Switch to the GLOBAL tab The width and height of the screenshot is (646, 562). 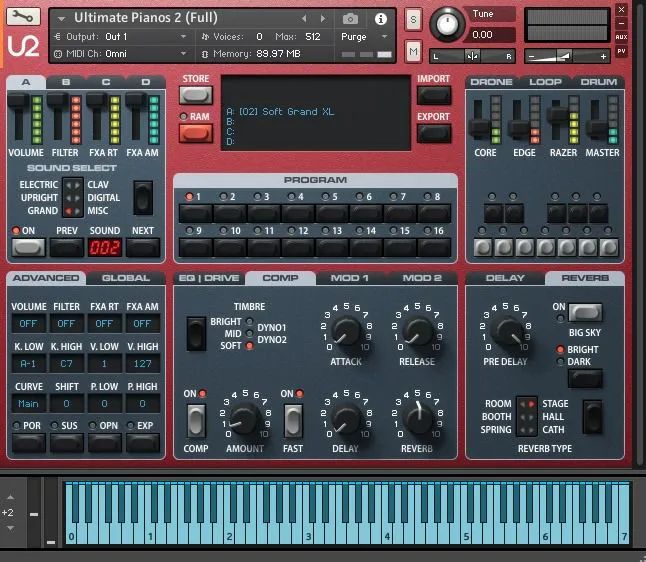pos(126,278)
